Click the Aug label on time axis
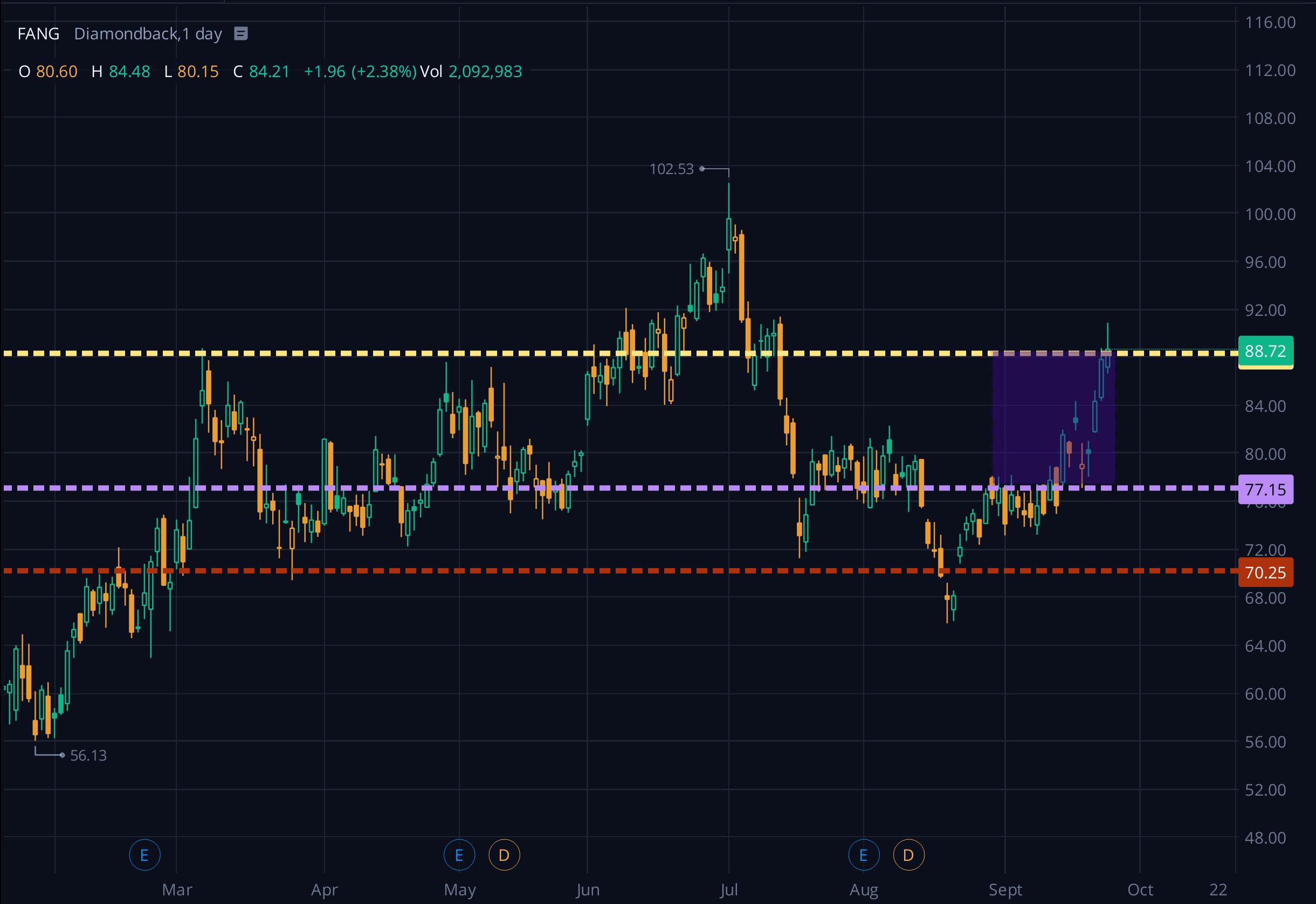1316x904 pixels. click(x=864, y=889)
